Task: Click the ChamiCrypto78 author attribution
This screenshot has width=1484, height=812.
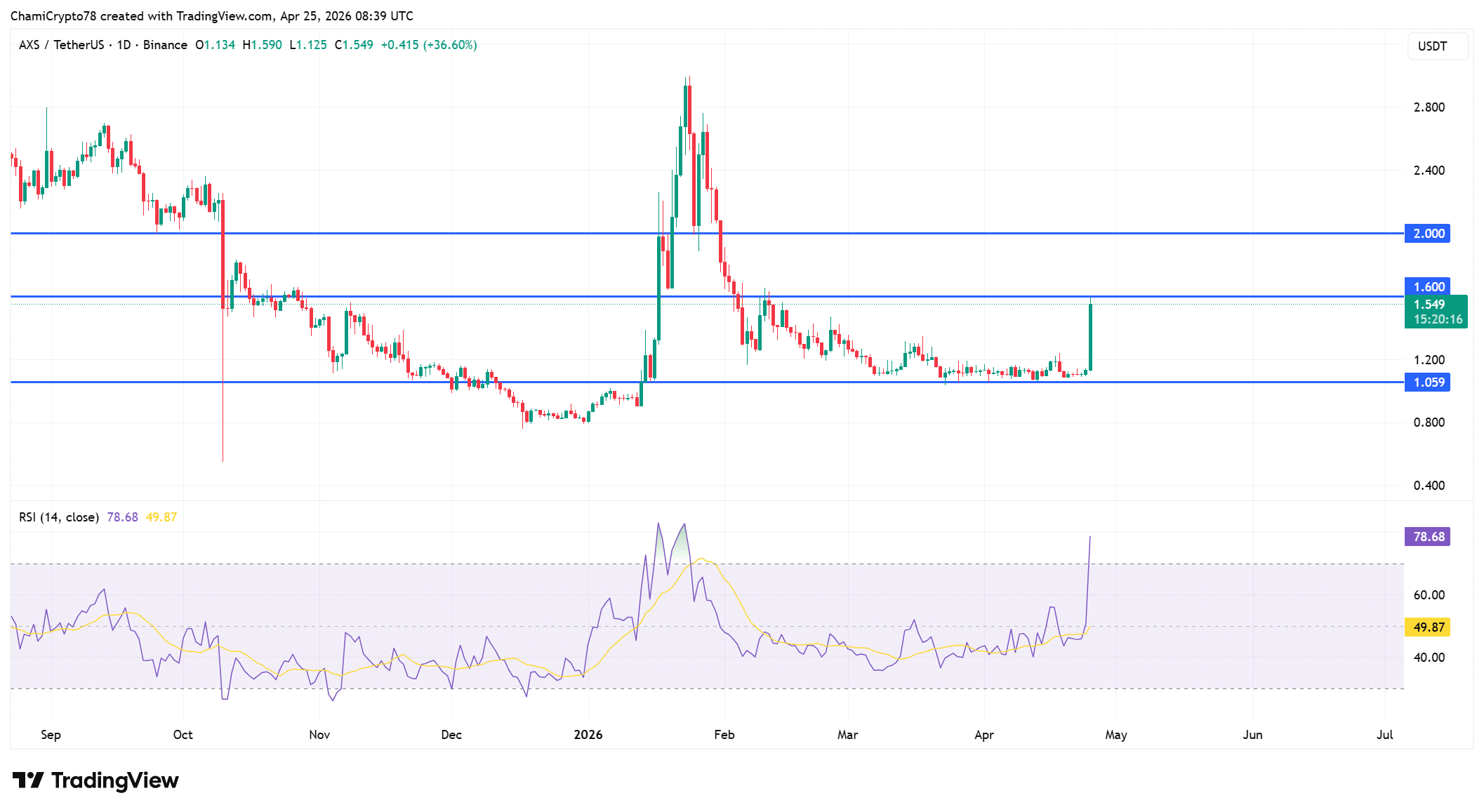Action: point(53,15)
